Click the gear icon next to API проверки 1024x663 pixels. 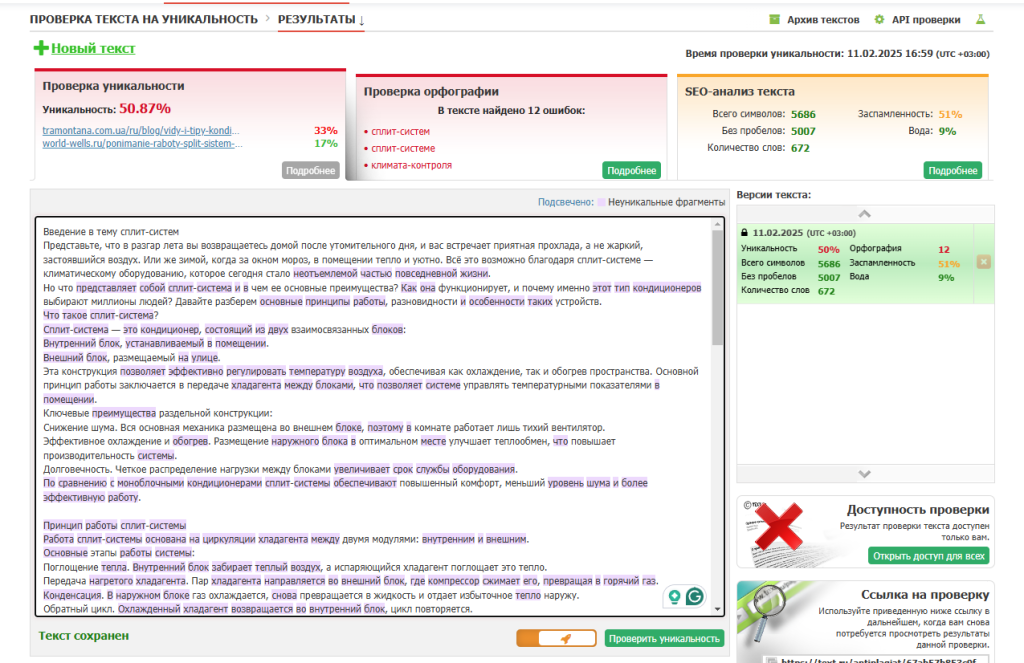point(878,19)
